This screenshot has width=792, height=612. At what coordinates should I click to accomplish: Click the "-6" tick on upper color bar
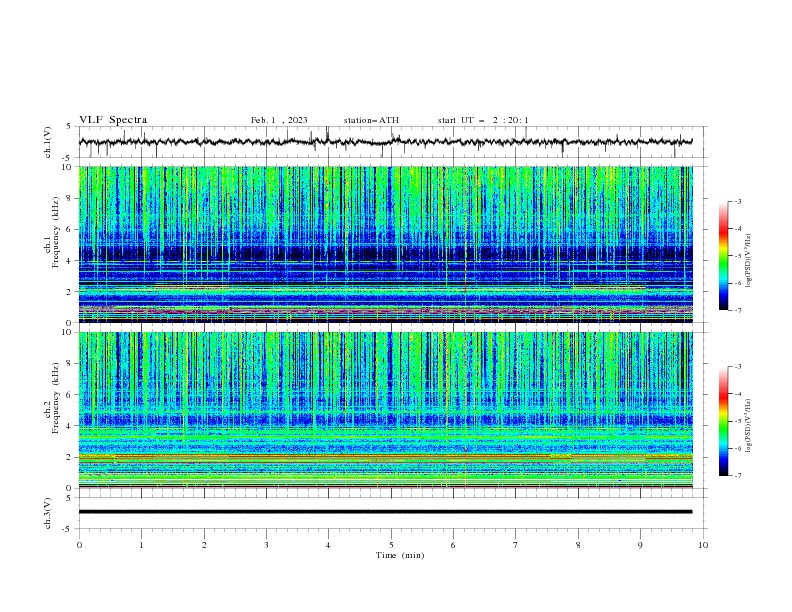coord(737,283)
